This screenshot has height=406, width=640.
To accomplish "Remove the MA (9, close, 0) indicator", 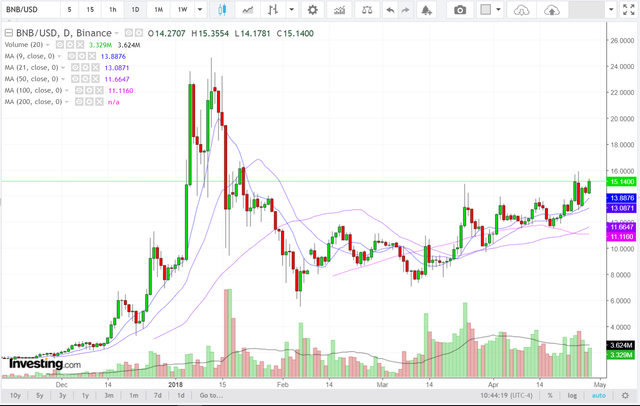I will 92,56.
